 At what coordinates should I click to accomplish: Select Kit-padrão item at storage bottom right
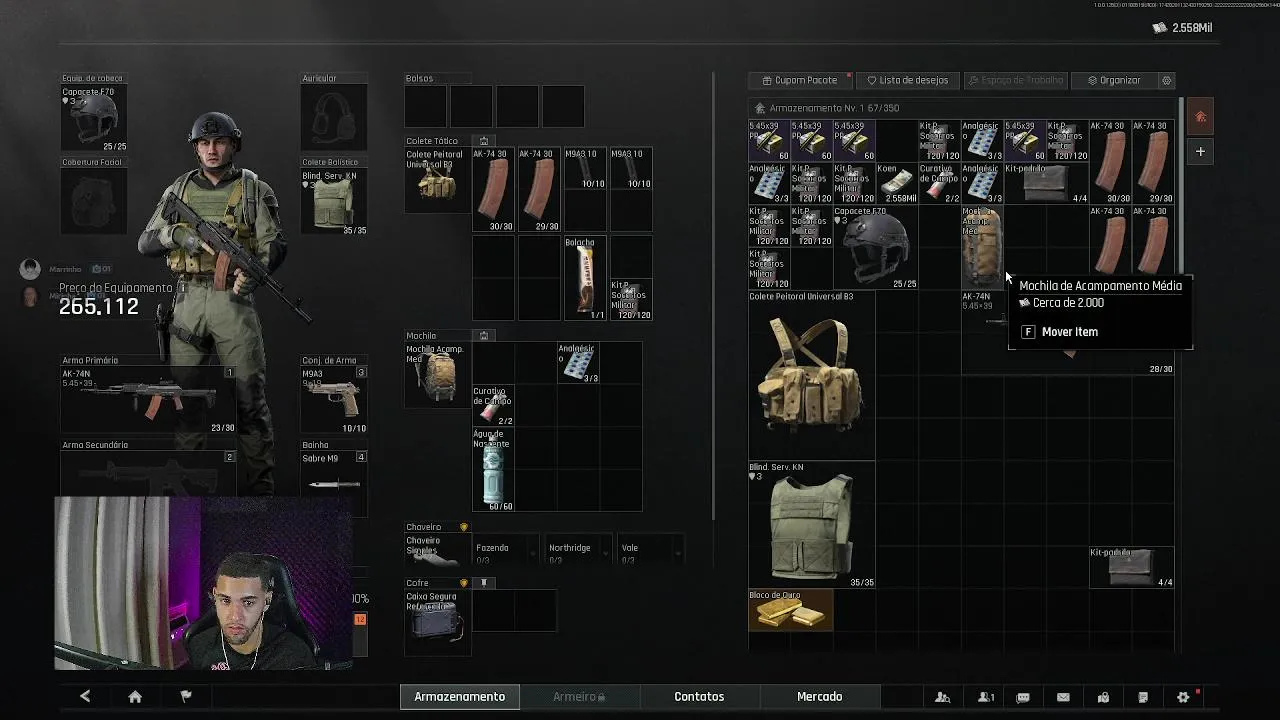pos(1131,567)
